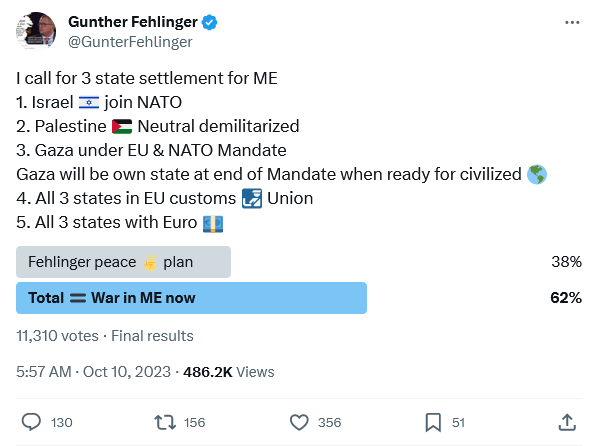
Task: Click the 51 bookmarks count
Action: tap(458, 423)
